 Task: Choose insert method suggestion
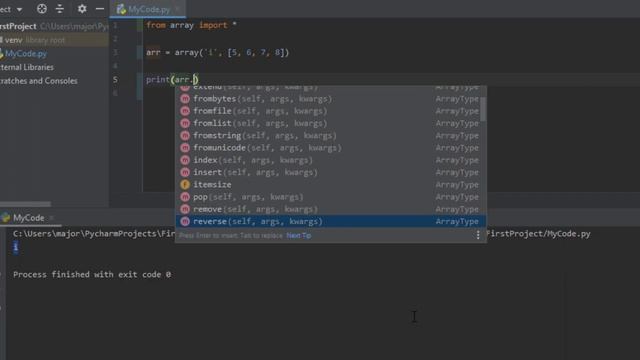(331, 172)
